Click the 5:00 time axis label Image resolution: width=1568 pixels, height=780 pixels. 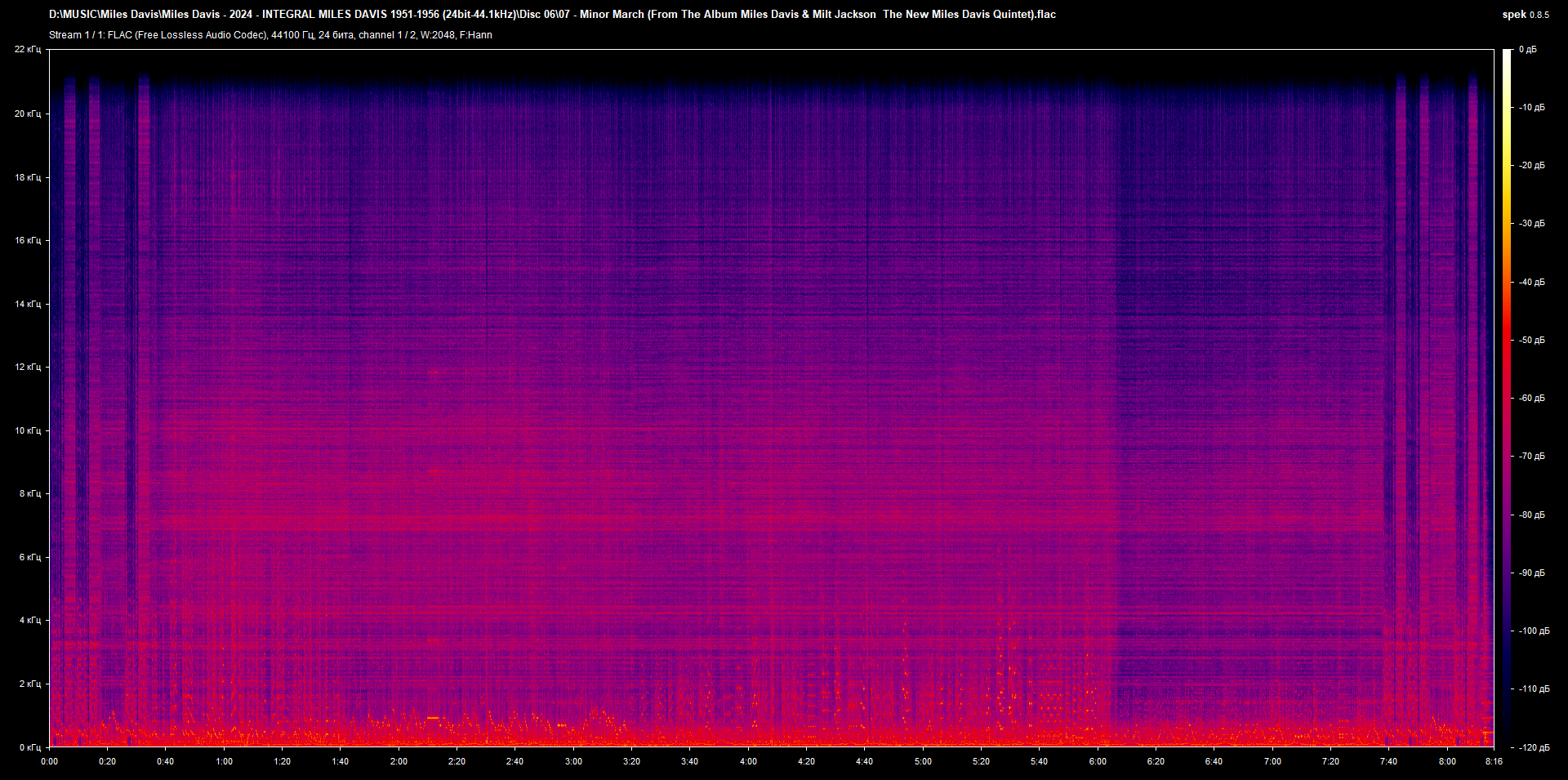pos(923,761)
